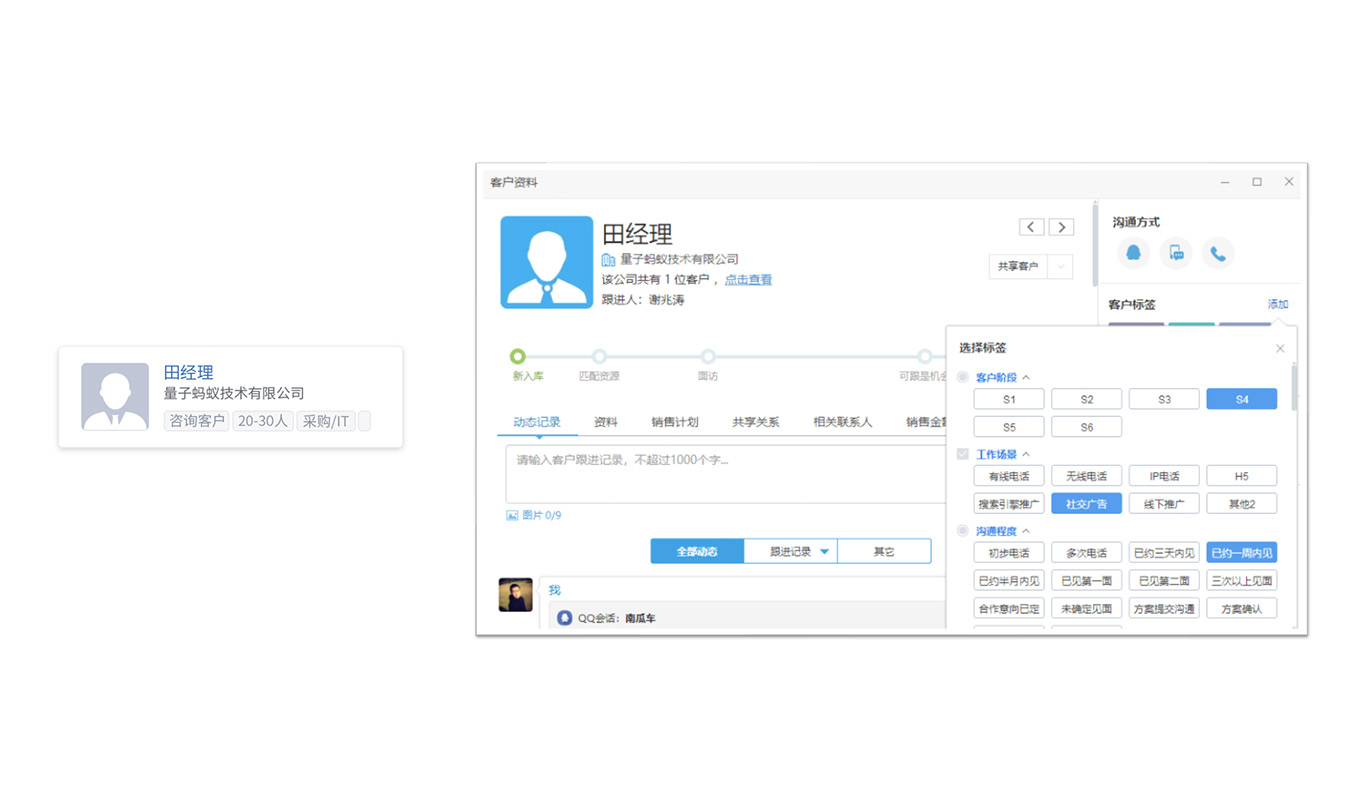Click the tag popup vertical scrollbar
The image size is (1350, 800).
click(1293, 388)
